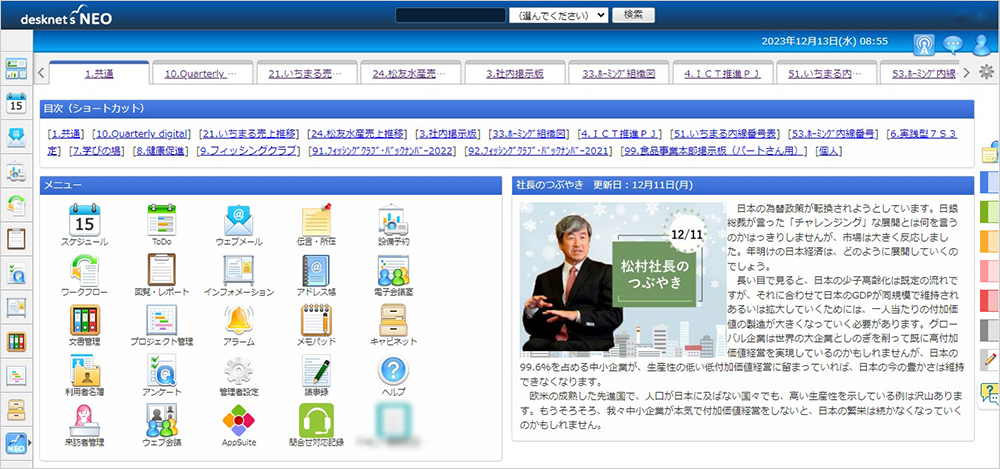This screenshot has height=469, width=1000.
Task: Open the AppSuite icon
Action: tap(239, 425)
